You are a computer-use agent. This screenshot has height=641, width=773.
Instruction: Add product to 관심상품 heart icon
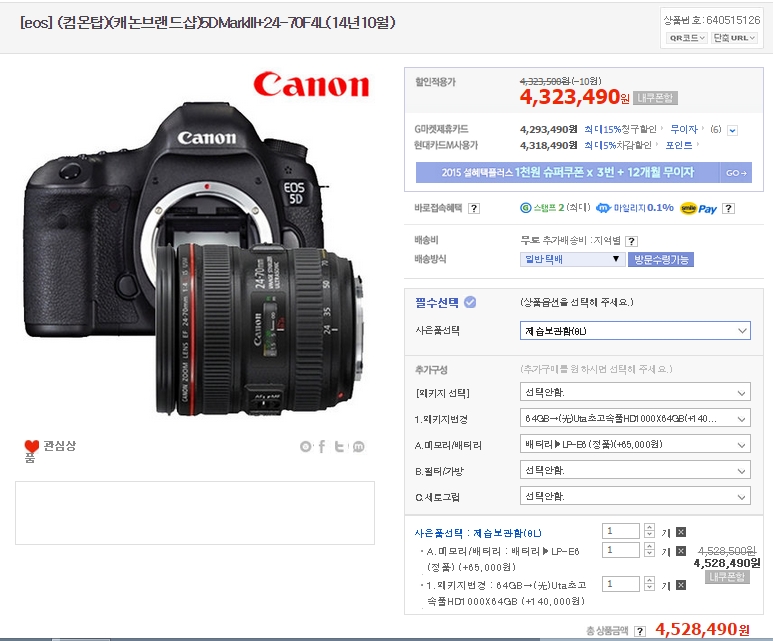[x=32, y=446]
